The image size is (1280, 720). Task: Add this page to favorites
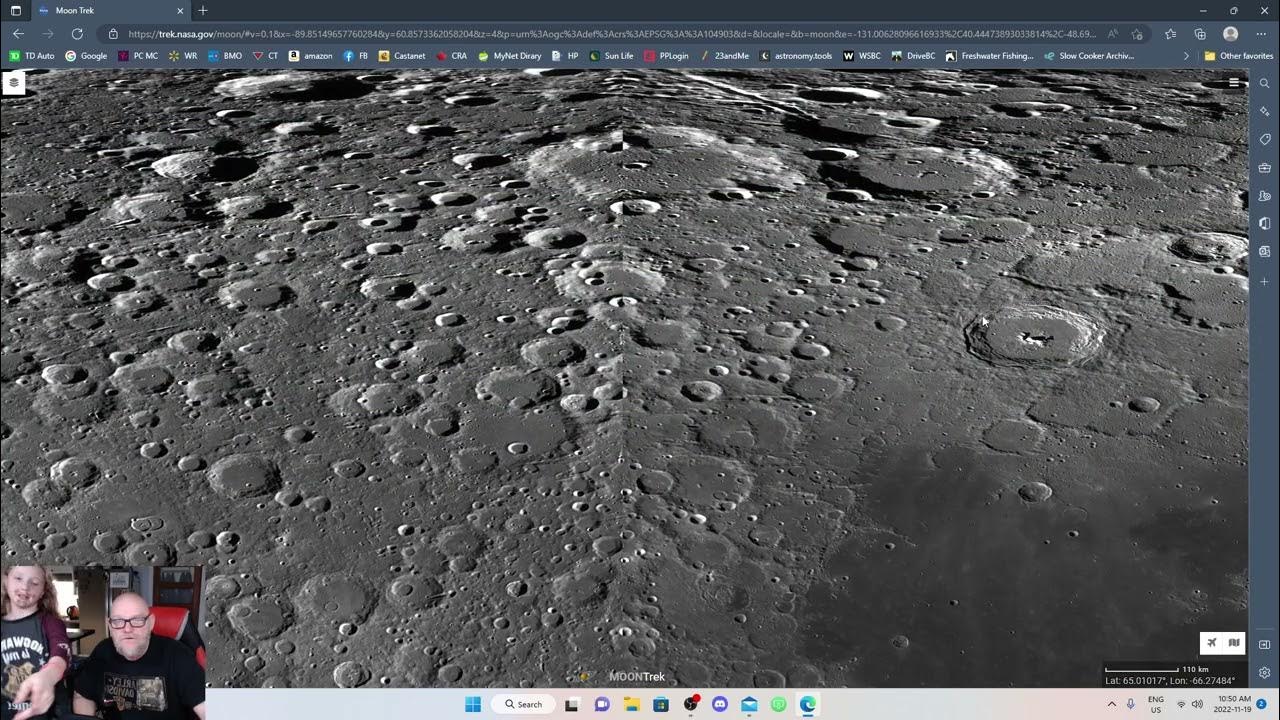[x=1138, y=33]
